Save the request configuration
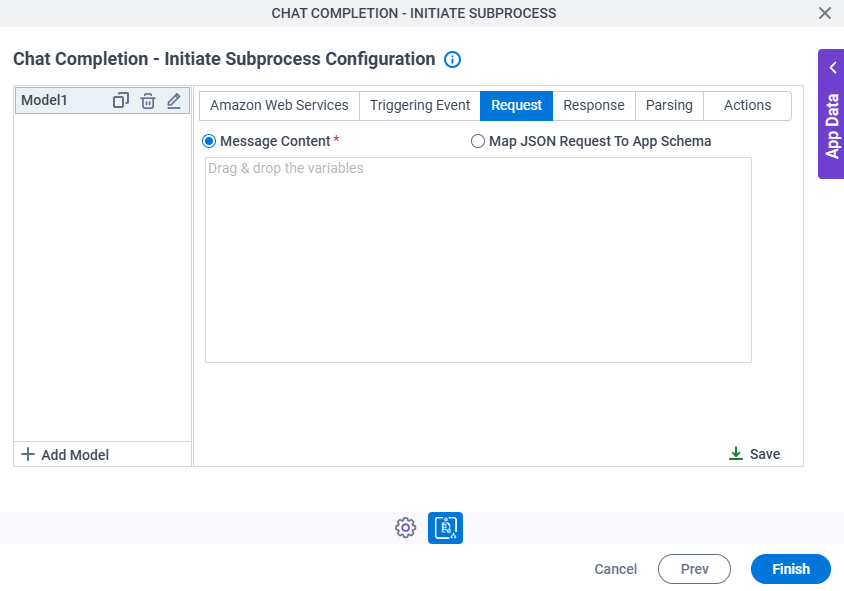 click(754, 454)
